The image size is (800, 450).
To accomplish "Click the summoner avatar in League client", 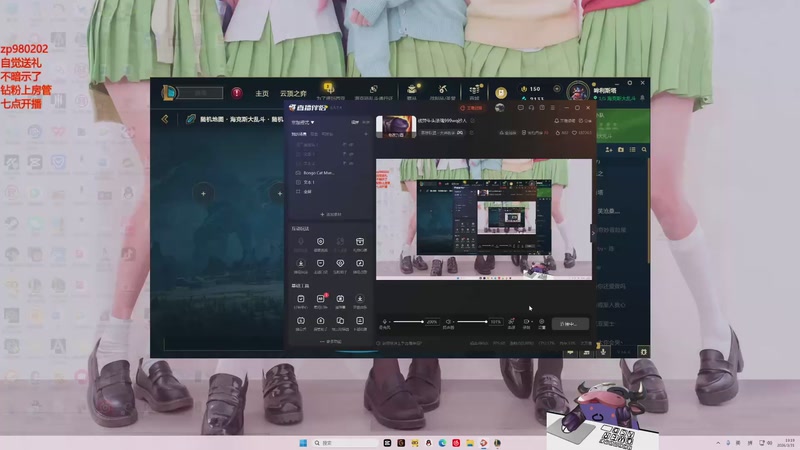I will [x=578, y=93].
